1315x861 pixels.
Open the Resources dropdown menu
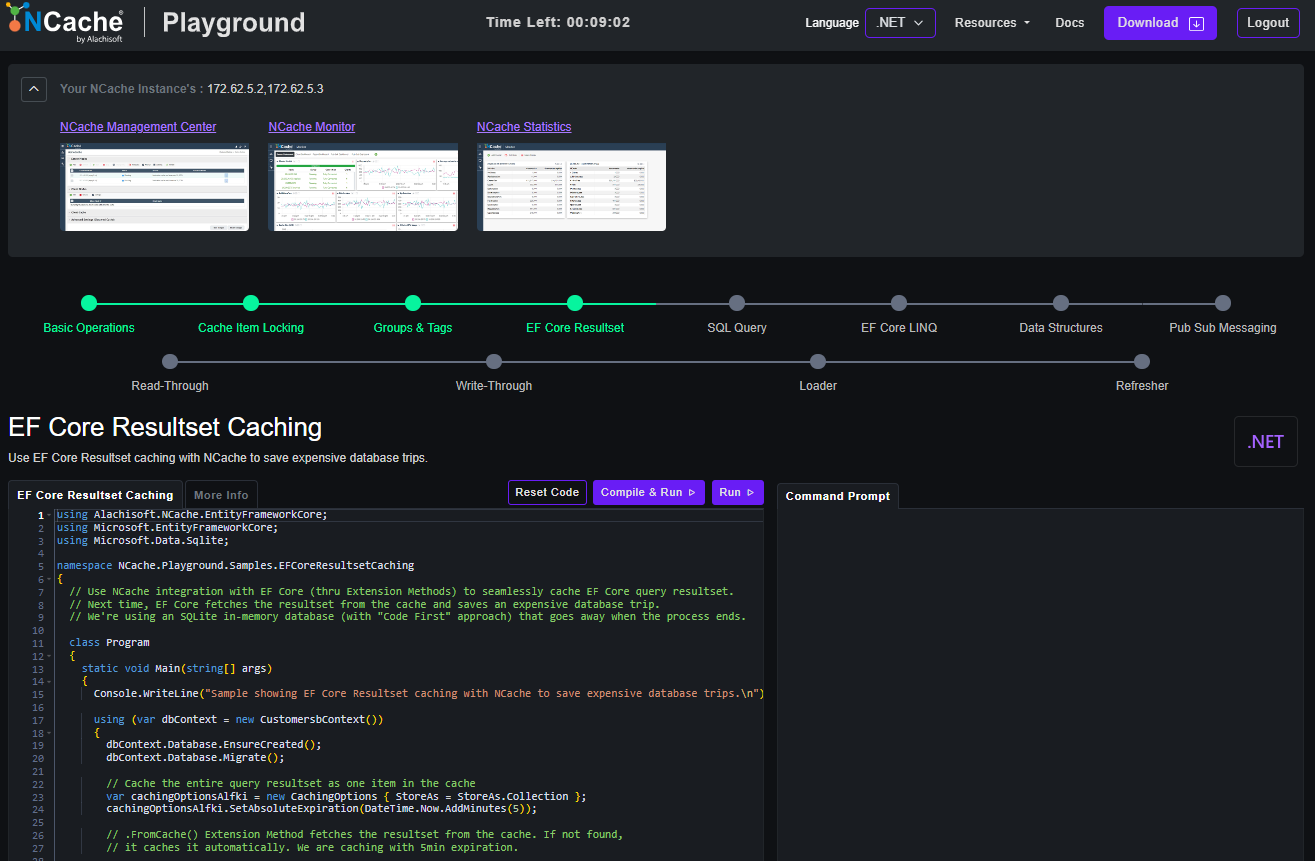click(x=992, y=23)
